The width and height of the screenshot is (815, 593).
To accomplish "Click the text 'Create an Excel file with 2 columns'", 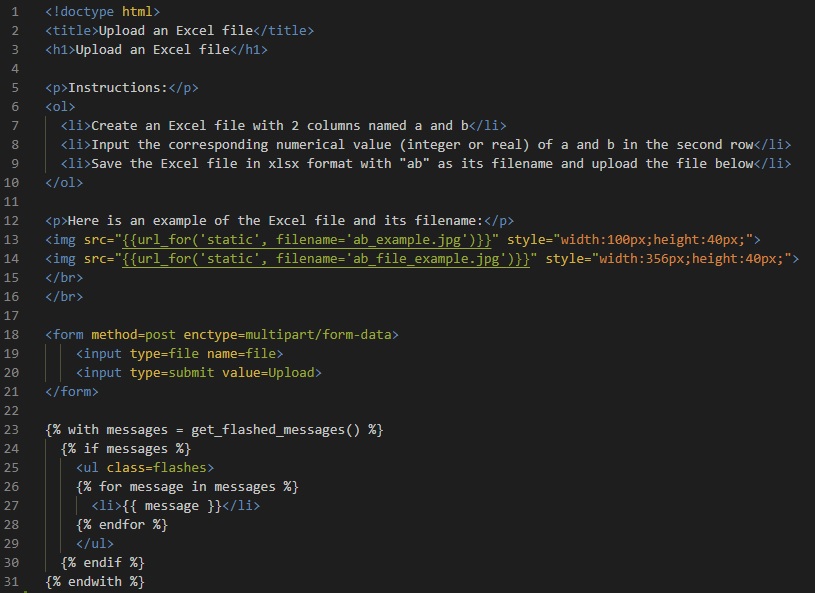I will tap(226, 126).
